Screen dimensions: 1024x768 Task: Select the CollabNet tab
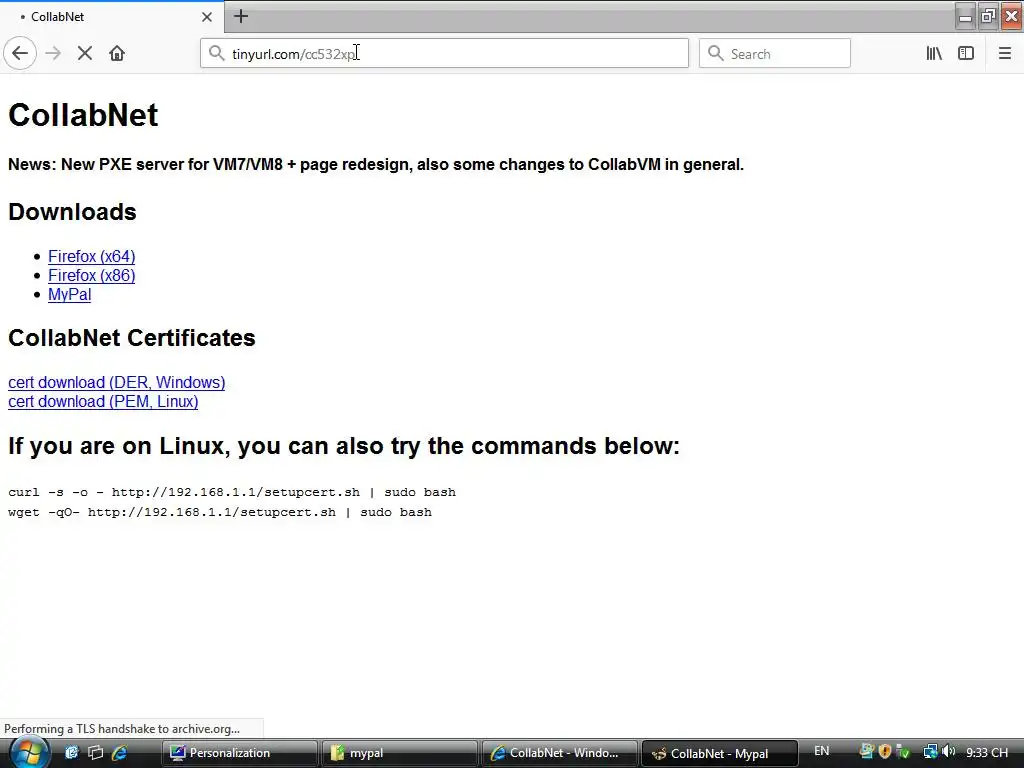(112, 17)
